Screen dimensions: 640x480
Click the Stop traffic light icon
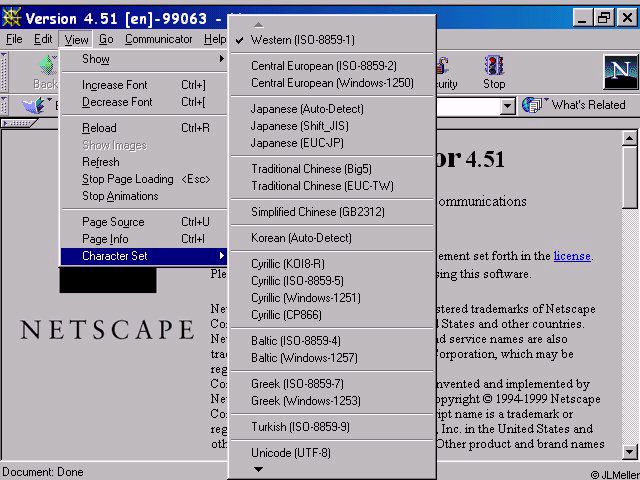tap(494, 66)
